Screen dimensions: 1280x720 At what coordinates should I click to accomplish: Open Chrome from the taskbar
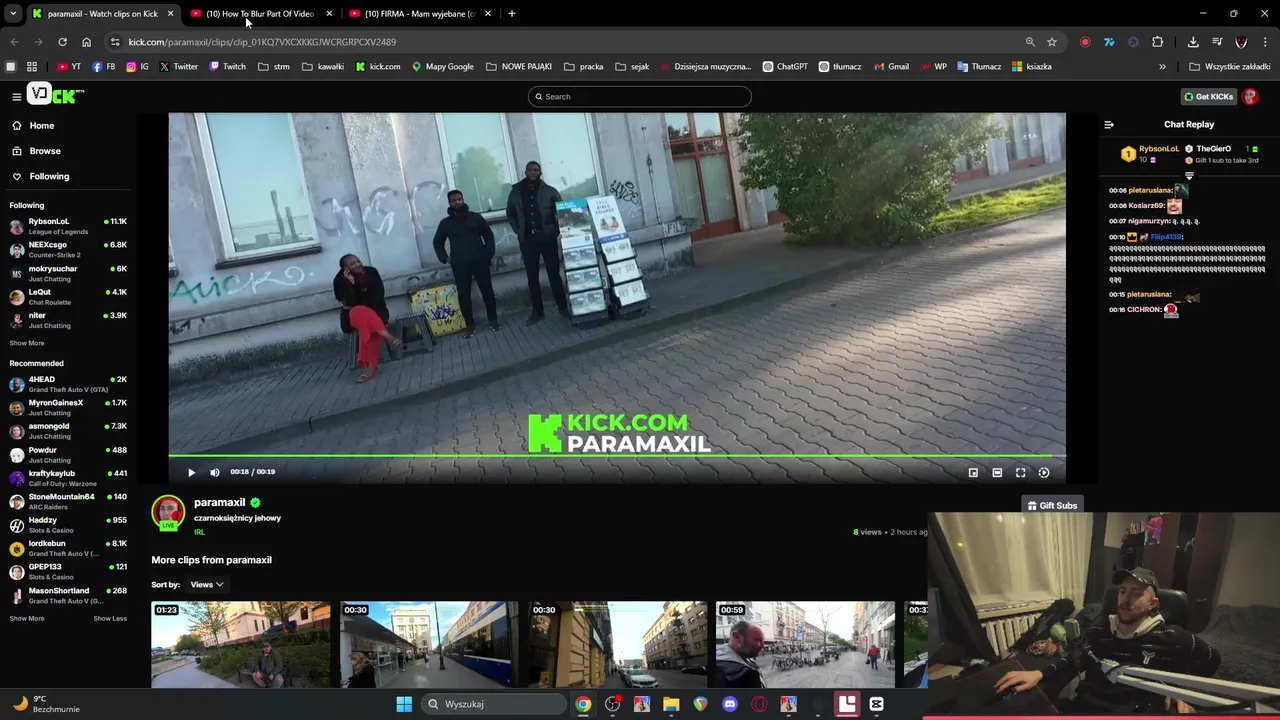(x=583, y=704)
